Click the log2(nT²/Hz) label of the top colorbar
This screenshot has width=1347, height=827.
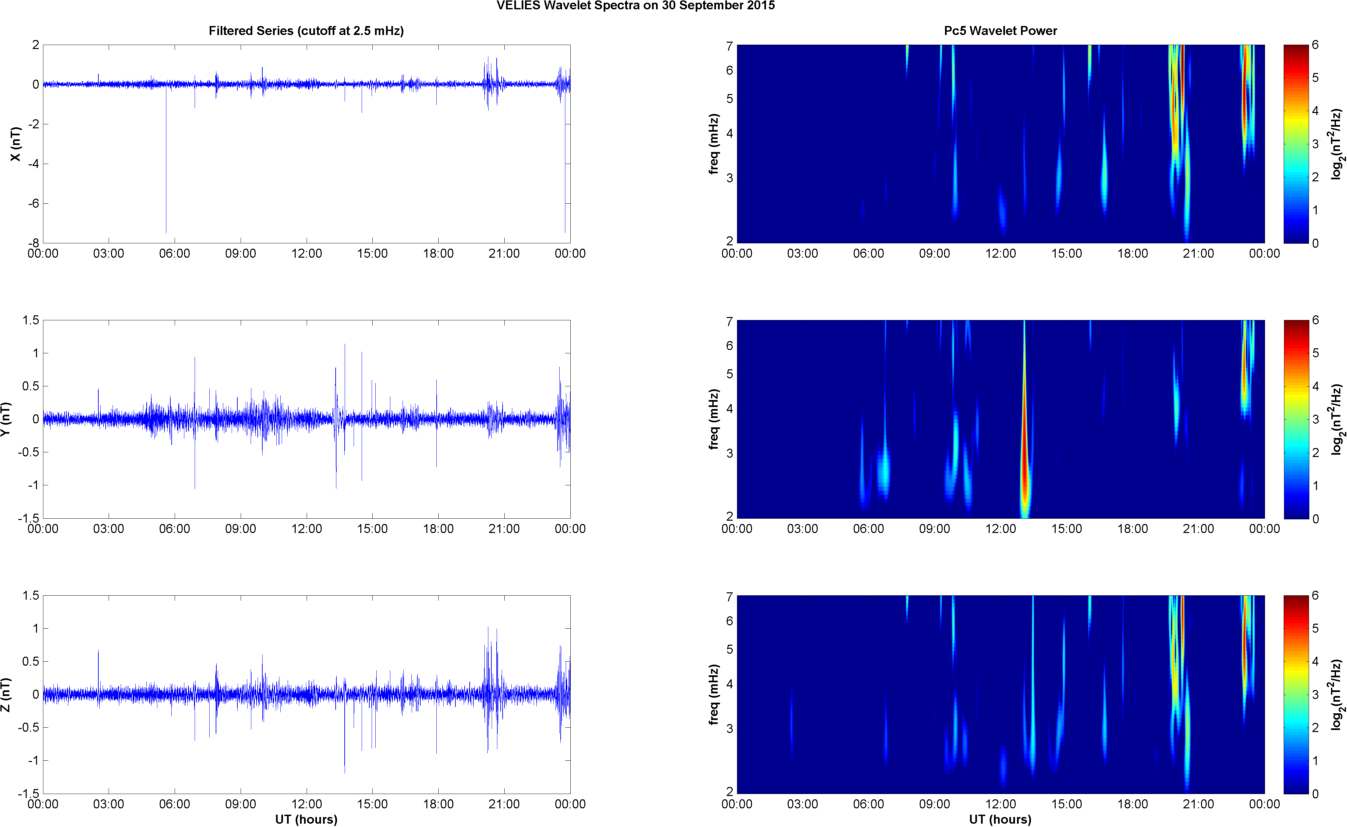(x=1338, y=143)
